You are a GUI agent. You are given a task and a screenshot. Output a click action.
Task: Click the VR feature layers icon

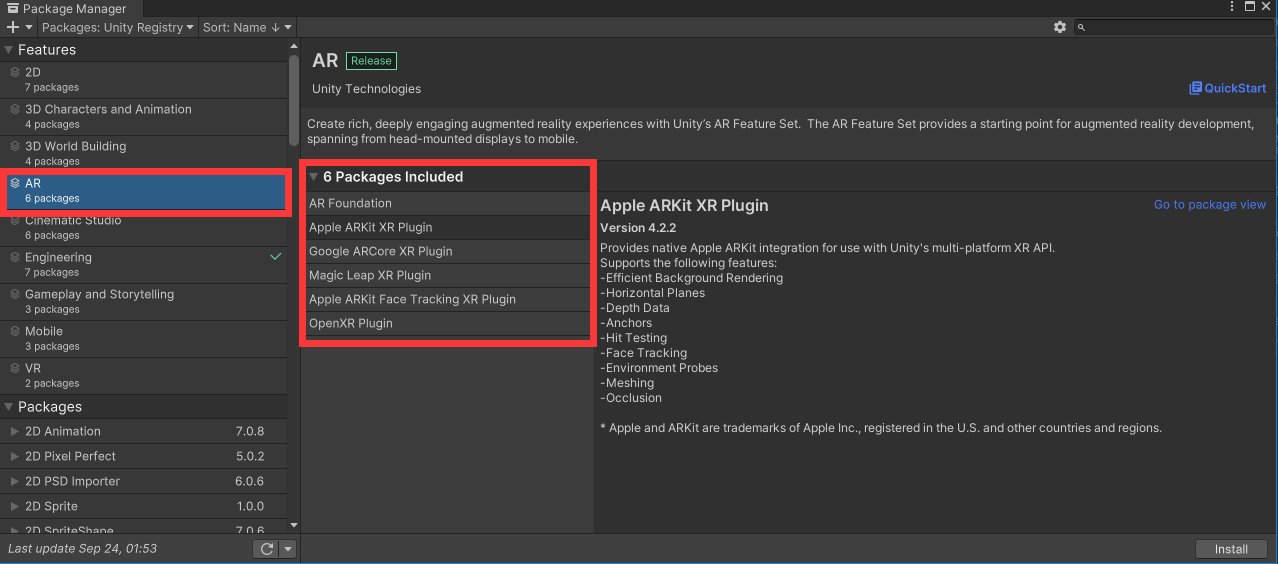[15, 368]
